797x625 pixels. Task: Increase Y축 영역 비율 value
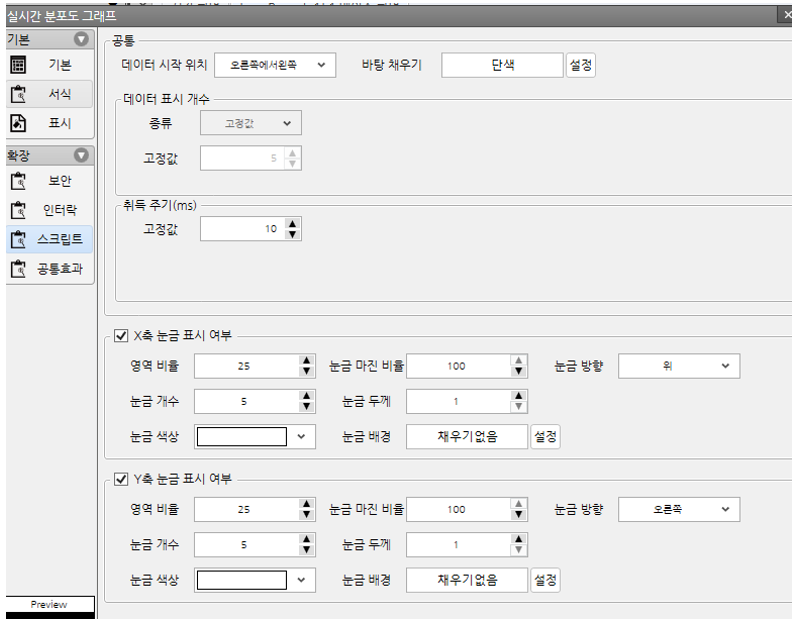[306, 504]
